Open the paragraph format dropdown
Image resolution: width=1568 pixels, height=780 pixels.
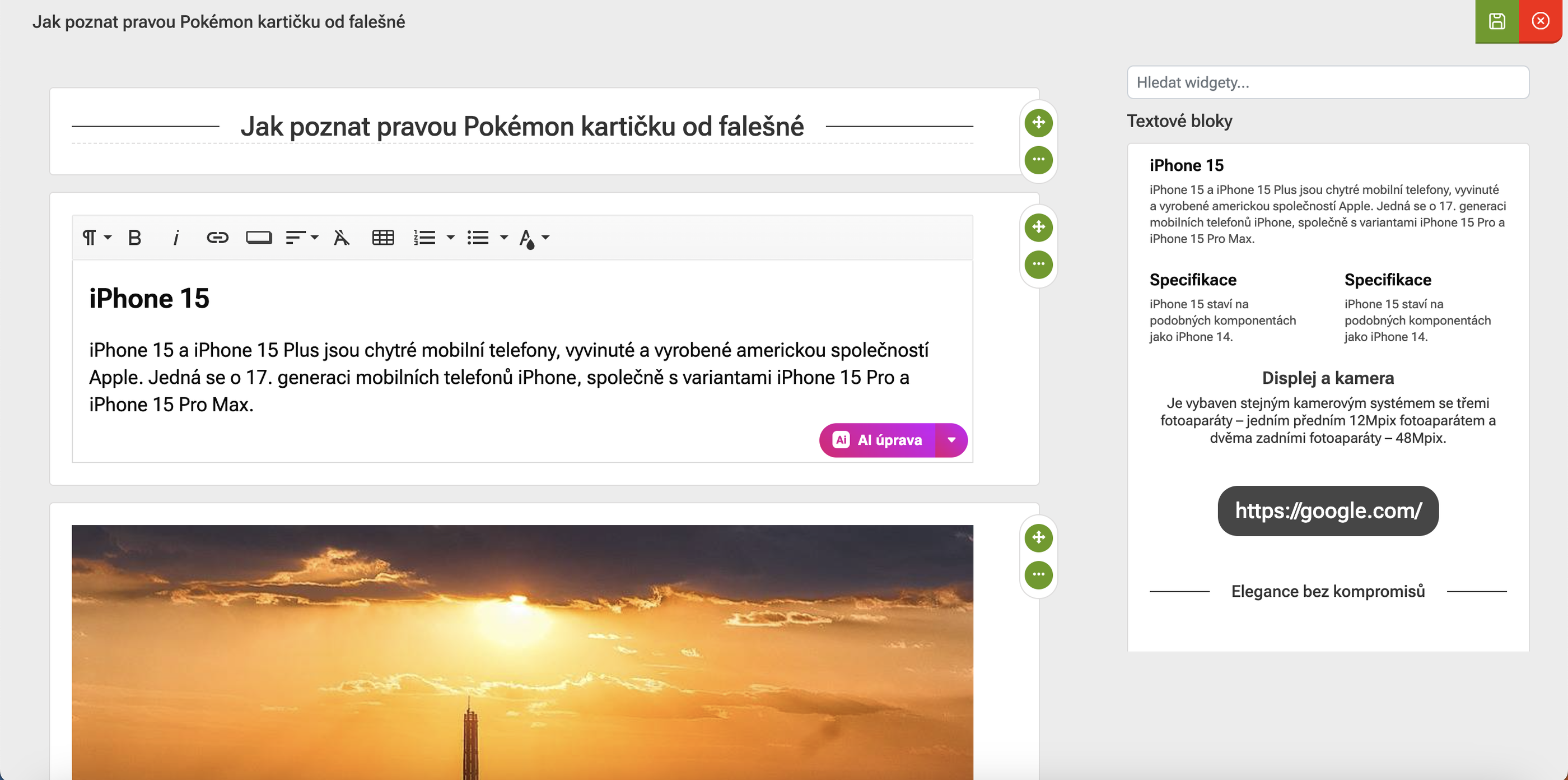point(97,238)
